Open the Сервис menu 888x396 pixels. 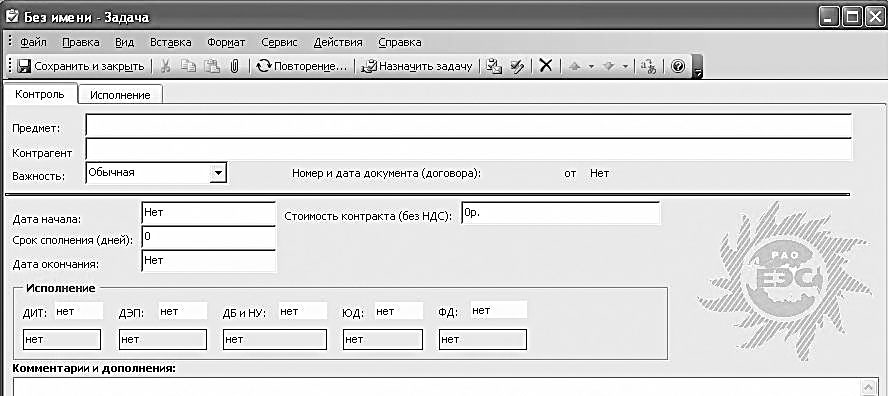click(279, 42)
